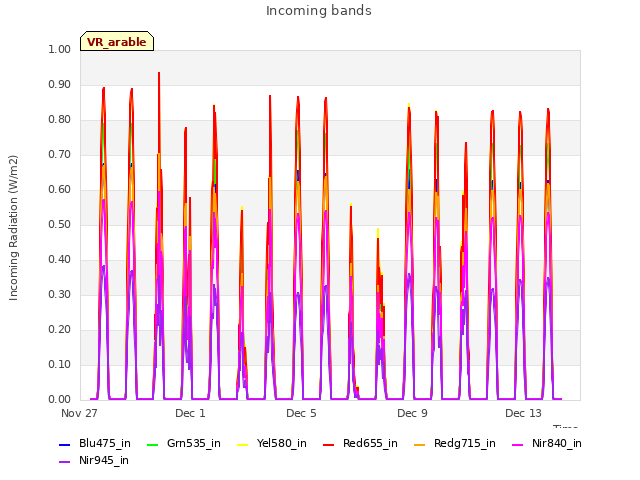Toggle the Grn535_in series in the legend

point(184,444)
